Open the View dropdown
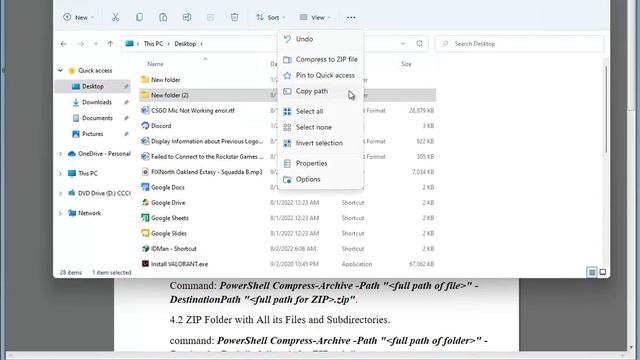The height and width of the screenshot is (360, 640). (x=314, y=18)
